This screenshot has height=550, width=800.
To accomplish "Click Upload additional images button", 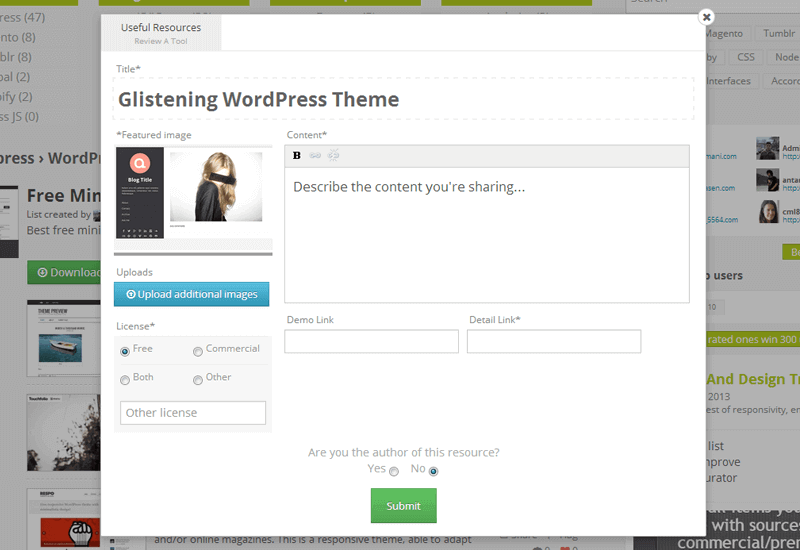I will [191, 294].
